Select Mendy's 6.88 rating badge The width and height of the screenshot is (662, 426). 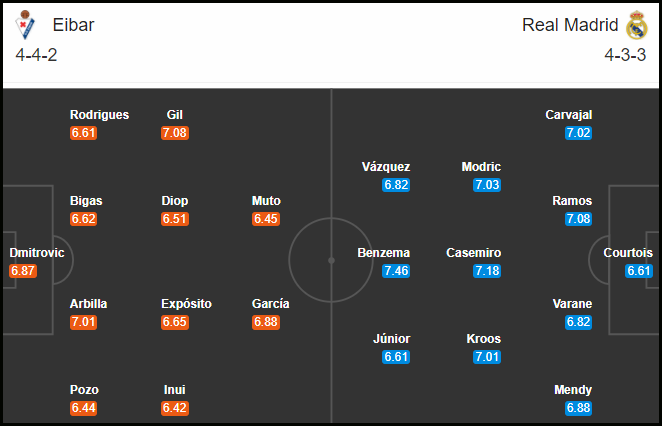coord(578,408)
